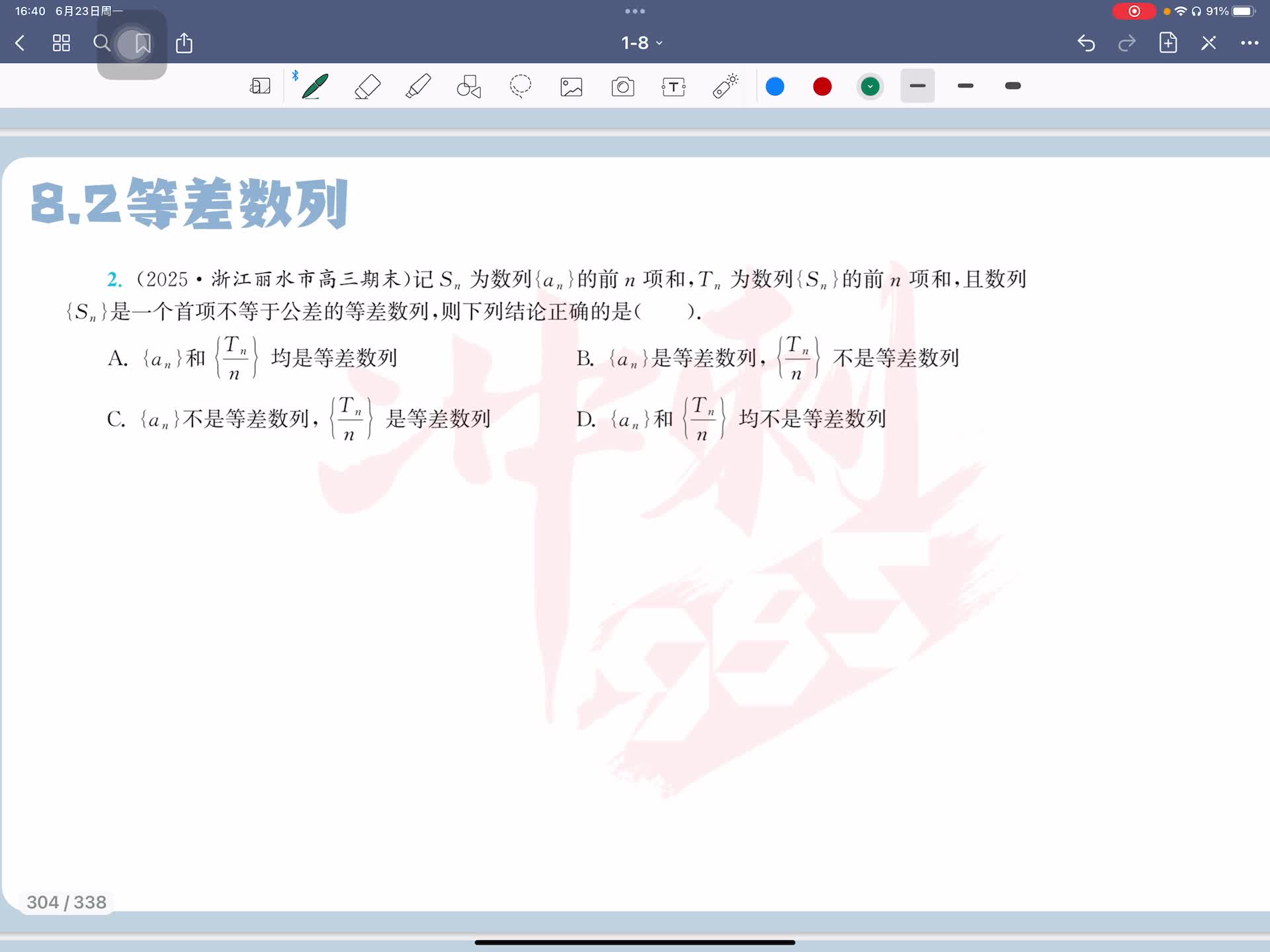The height and width of the screenshot is (952, 1270).
Task: Choose the thinnest stroke width
Action: (x=917, y=86)
